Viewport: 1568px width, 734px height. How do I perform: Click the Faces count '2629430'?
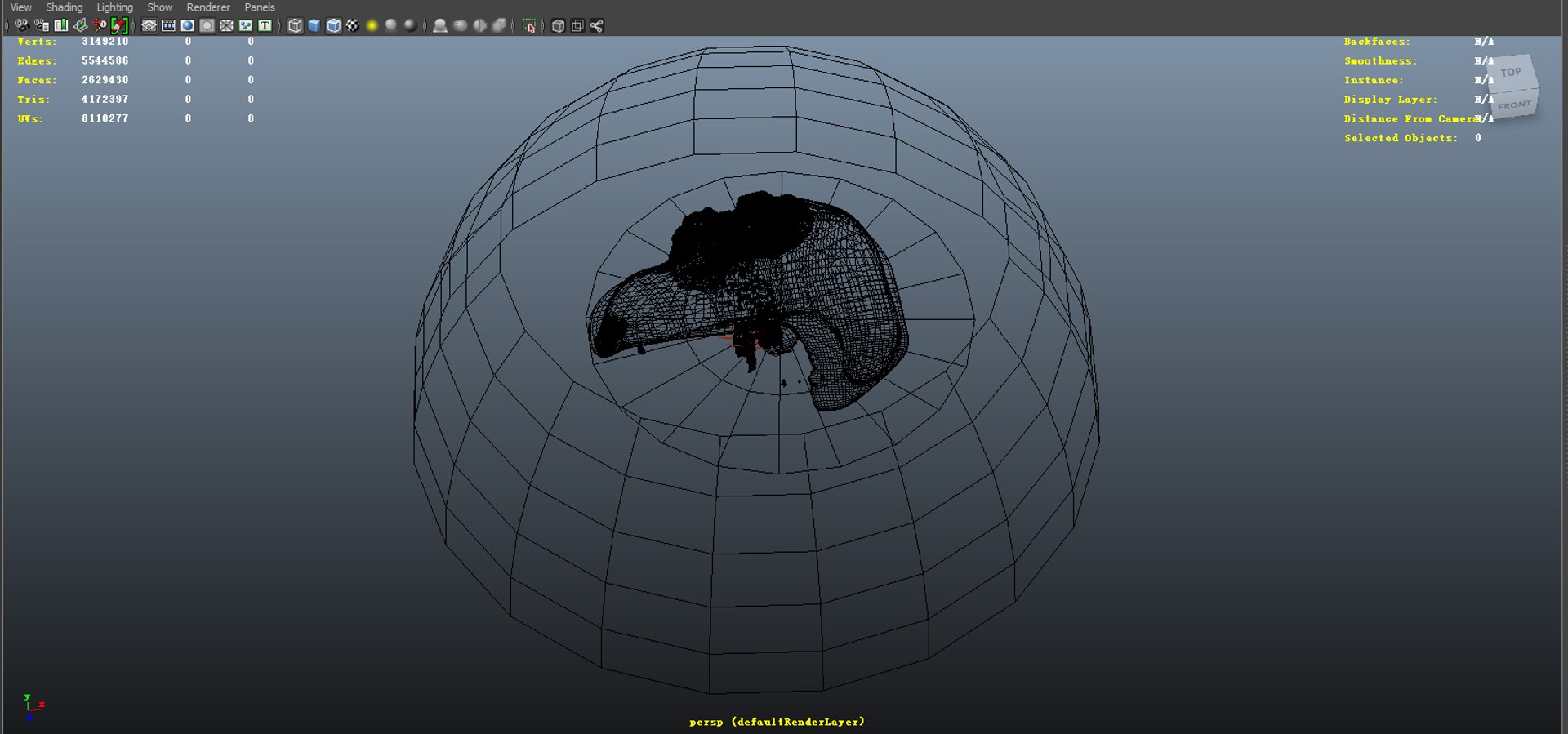point(105,80)
